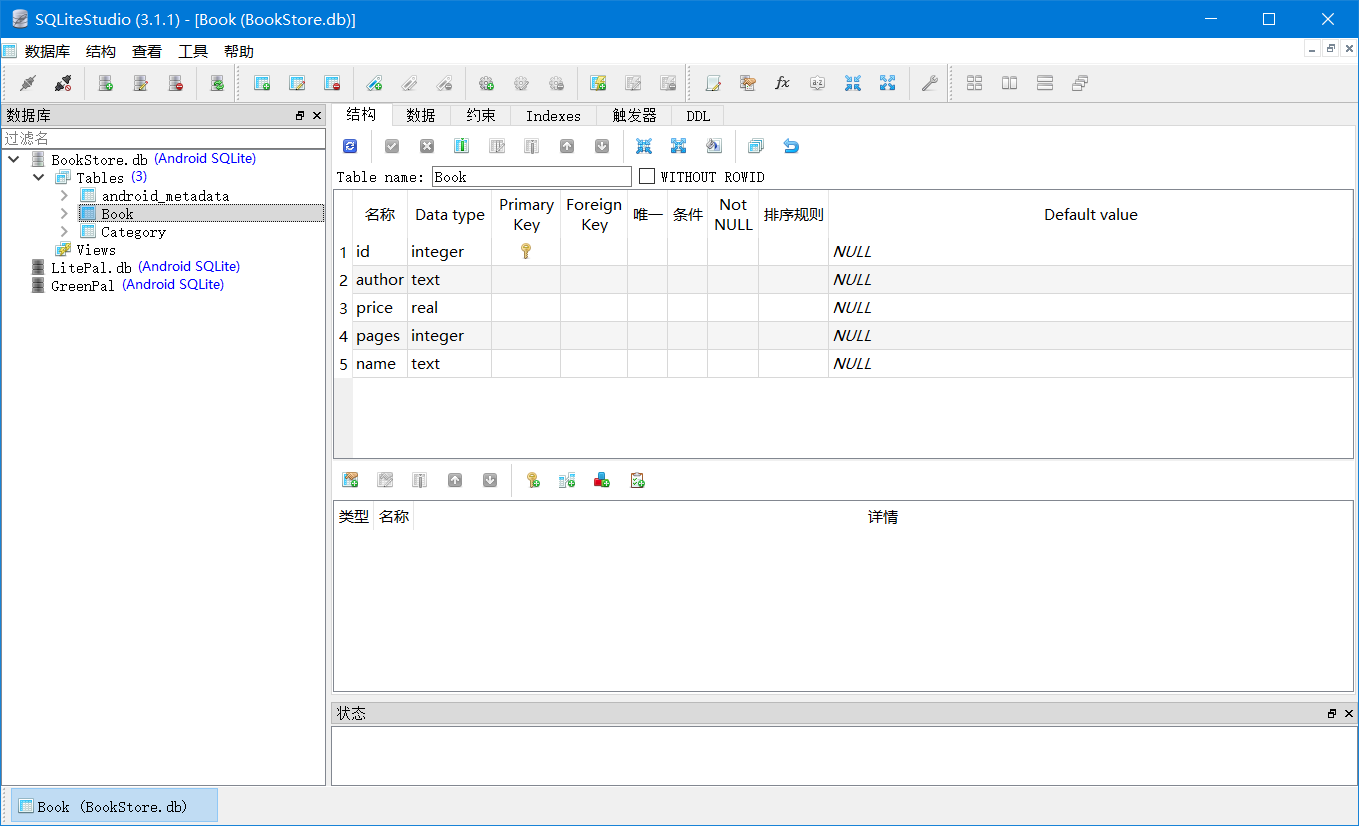
Task: Select the LitePal.db database in tree
Action: tap(91, 268)
